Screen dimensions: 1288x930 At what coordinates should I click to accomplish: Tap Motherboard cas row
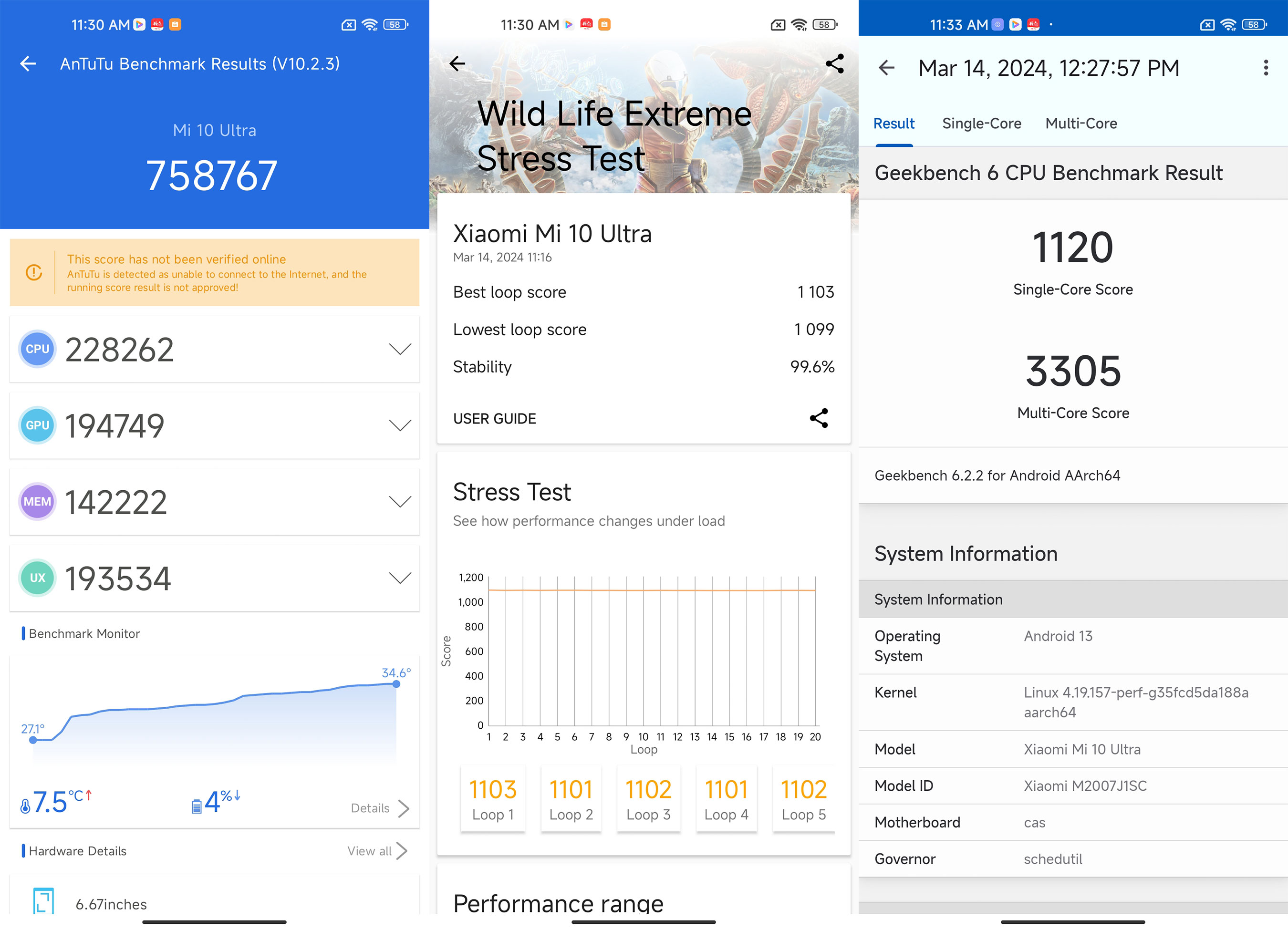(1073, 823)
